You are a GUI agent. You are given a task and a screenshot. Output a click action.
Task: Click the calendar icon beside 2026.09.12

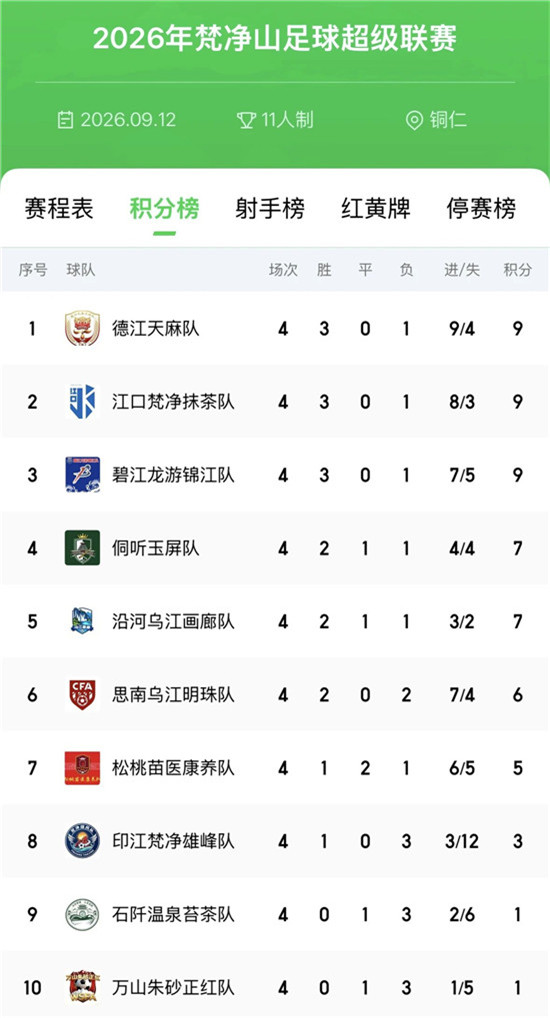[x=66, y=120]
